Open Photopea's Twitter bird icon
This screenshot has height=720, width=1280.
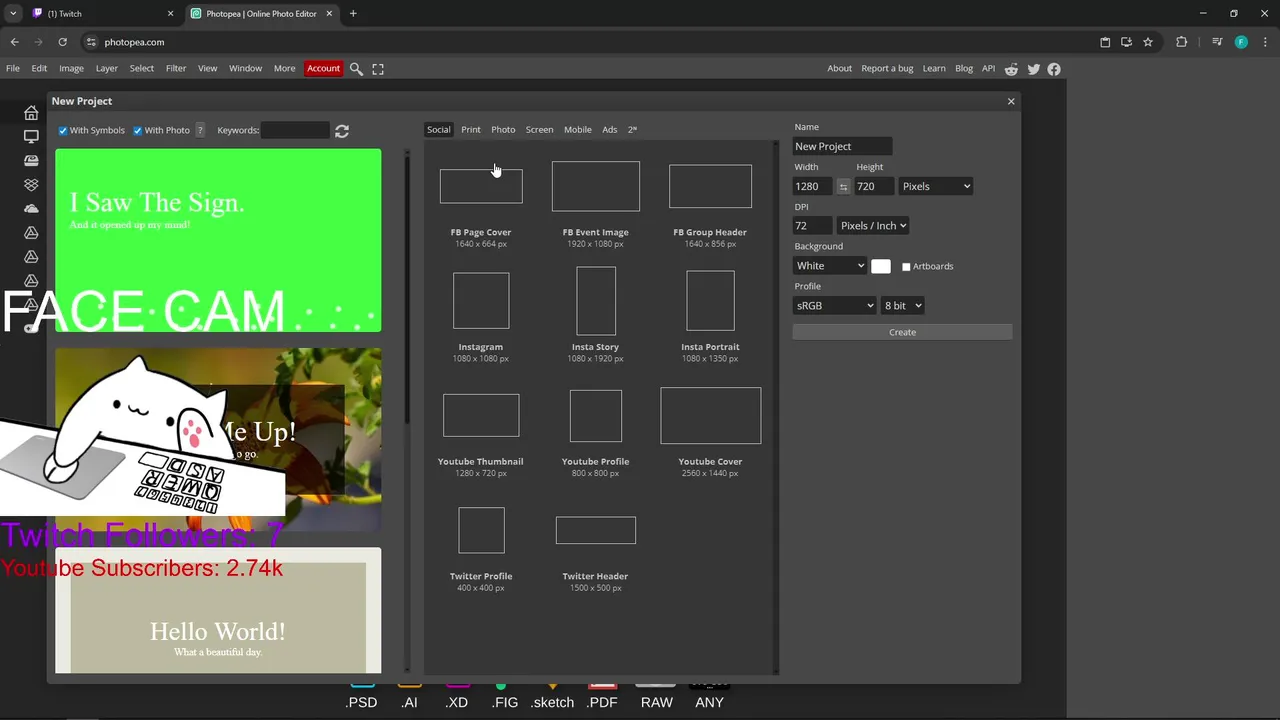1033,69
